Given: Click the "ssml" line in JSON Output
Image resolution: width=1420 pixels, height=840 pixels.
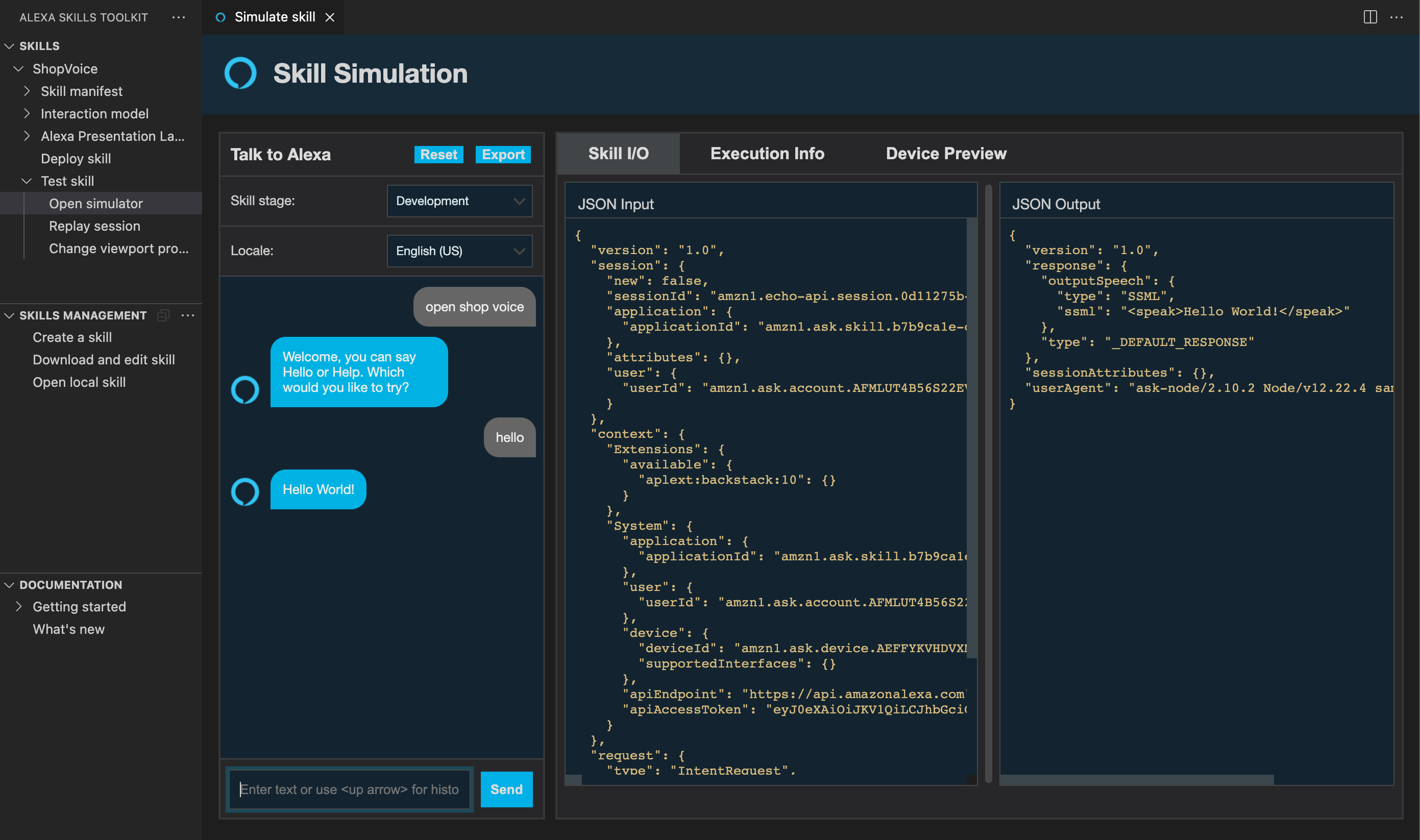Looking at the screenshot, I should tap(1204, 311).
